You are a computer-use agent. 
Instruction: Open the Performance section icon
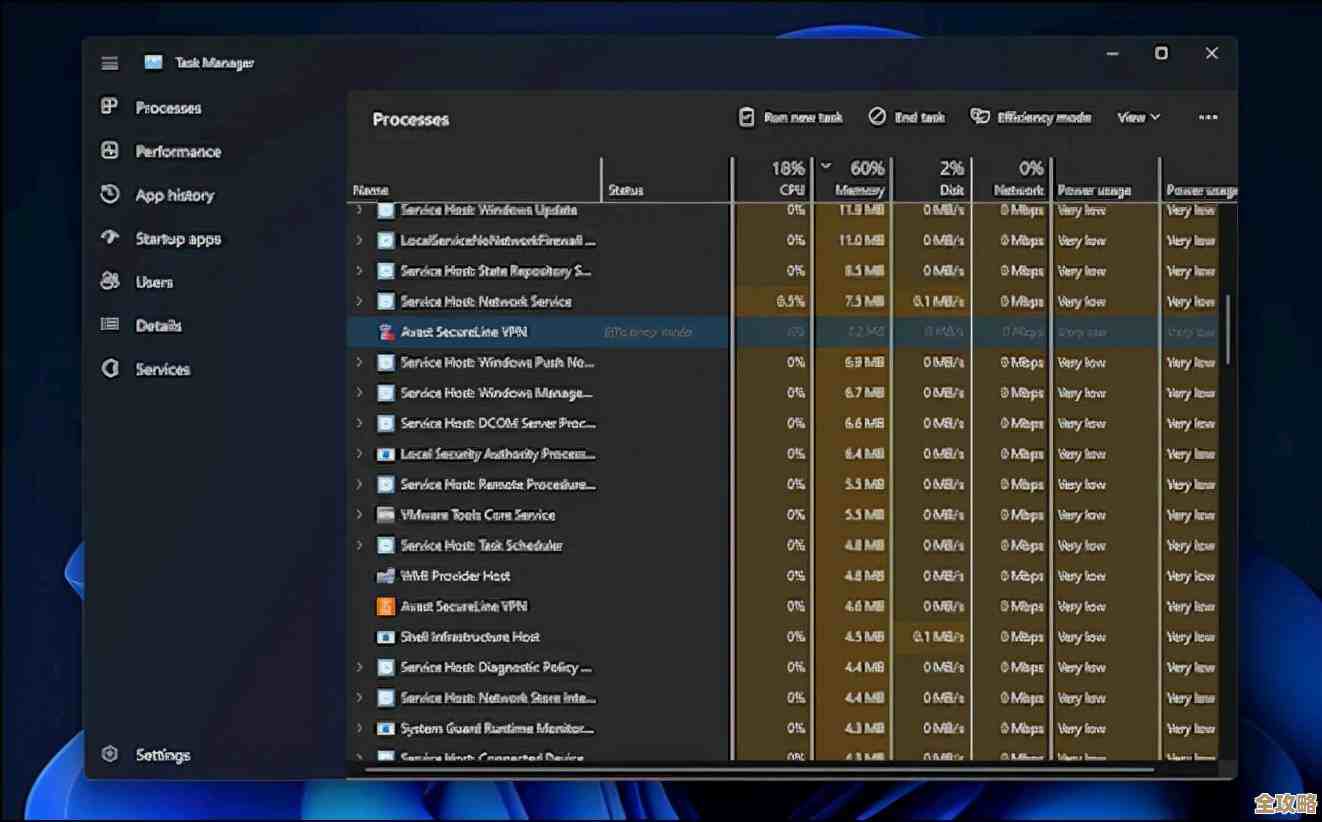[x=110, y=151]
